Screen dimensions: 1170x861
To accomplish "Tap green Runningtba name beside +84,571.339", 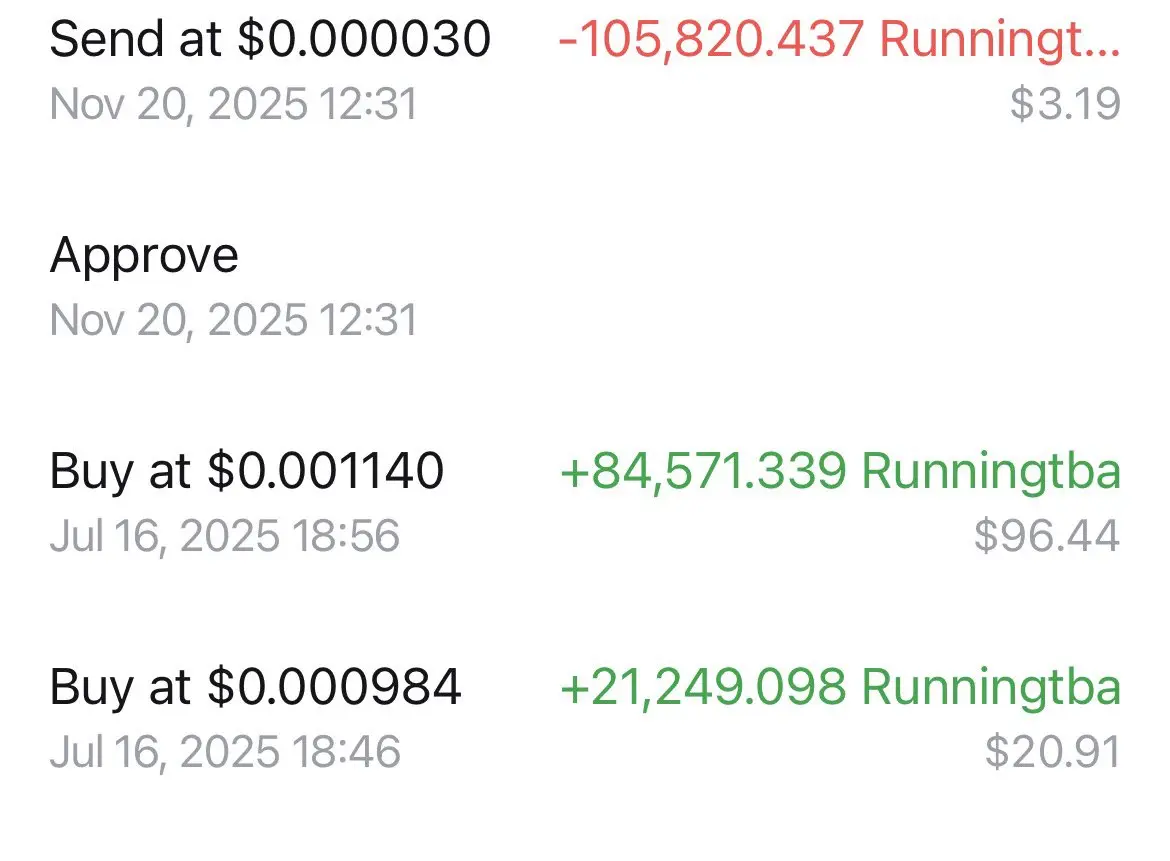I will [x=991, y=472].
